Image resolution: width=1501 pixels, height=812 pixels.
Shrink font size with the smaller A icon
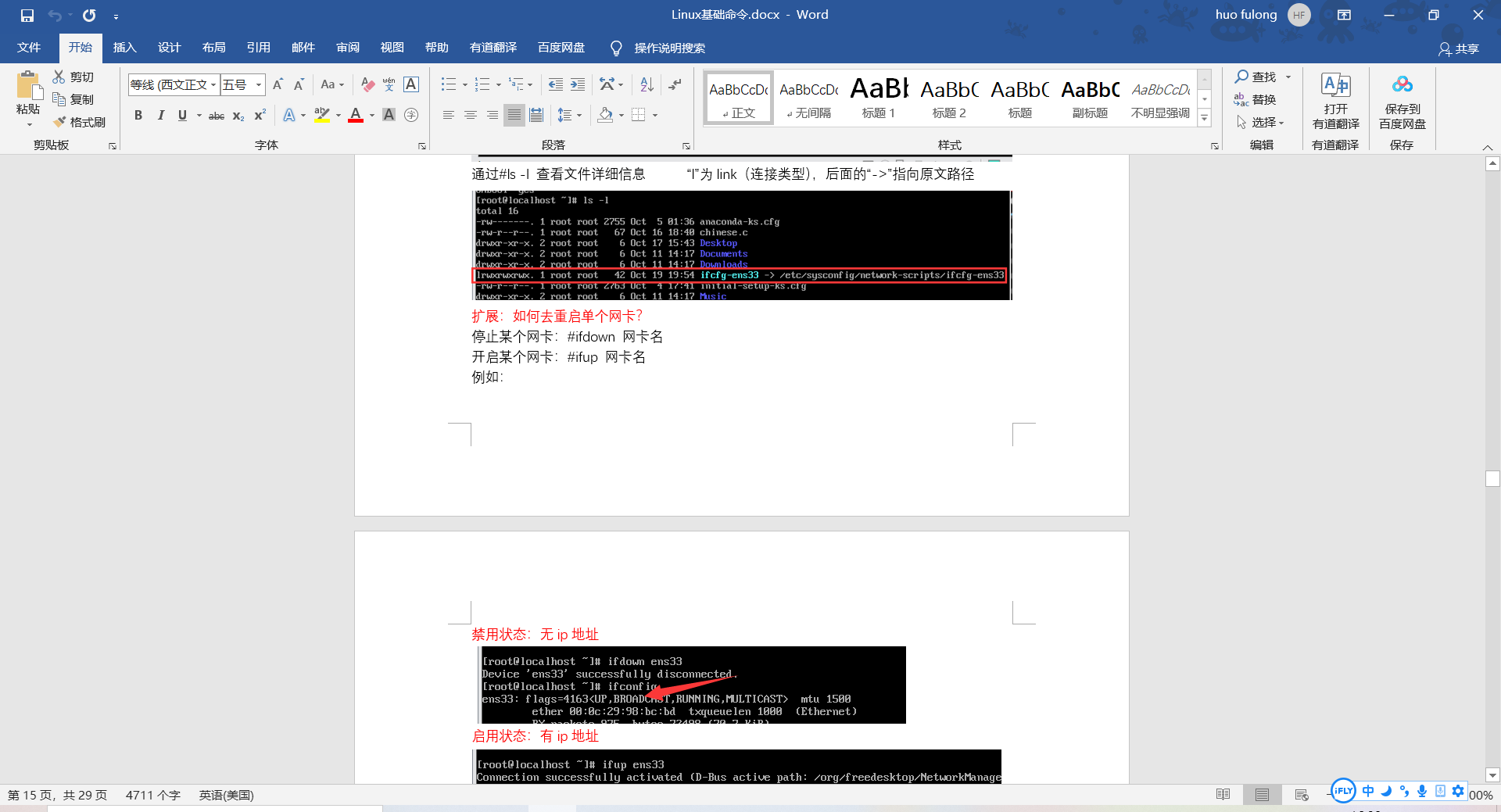pos(299,84)
